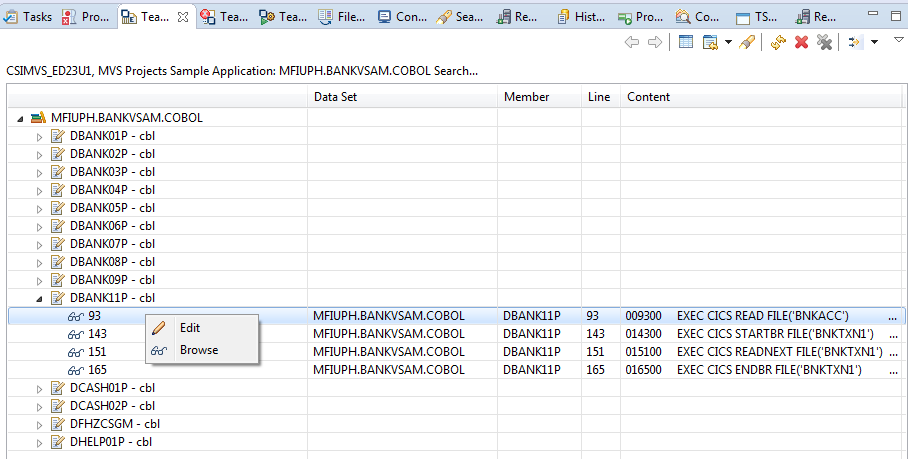
Task: Sort by the Content column header
Action: tap(761, 97)
